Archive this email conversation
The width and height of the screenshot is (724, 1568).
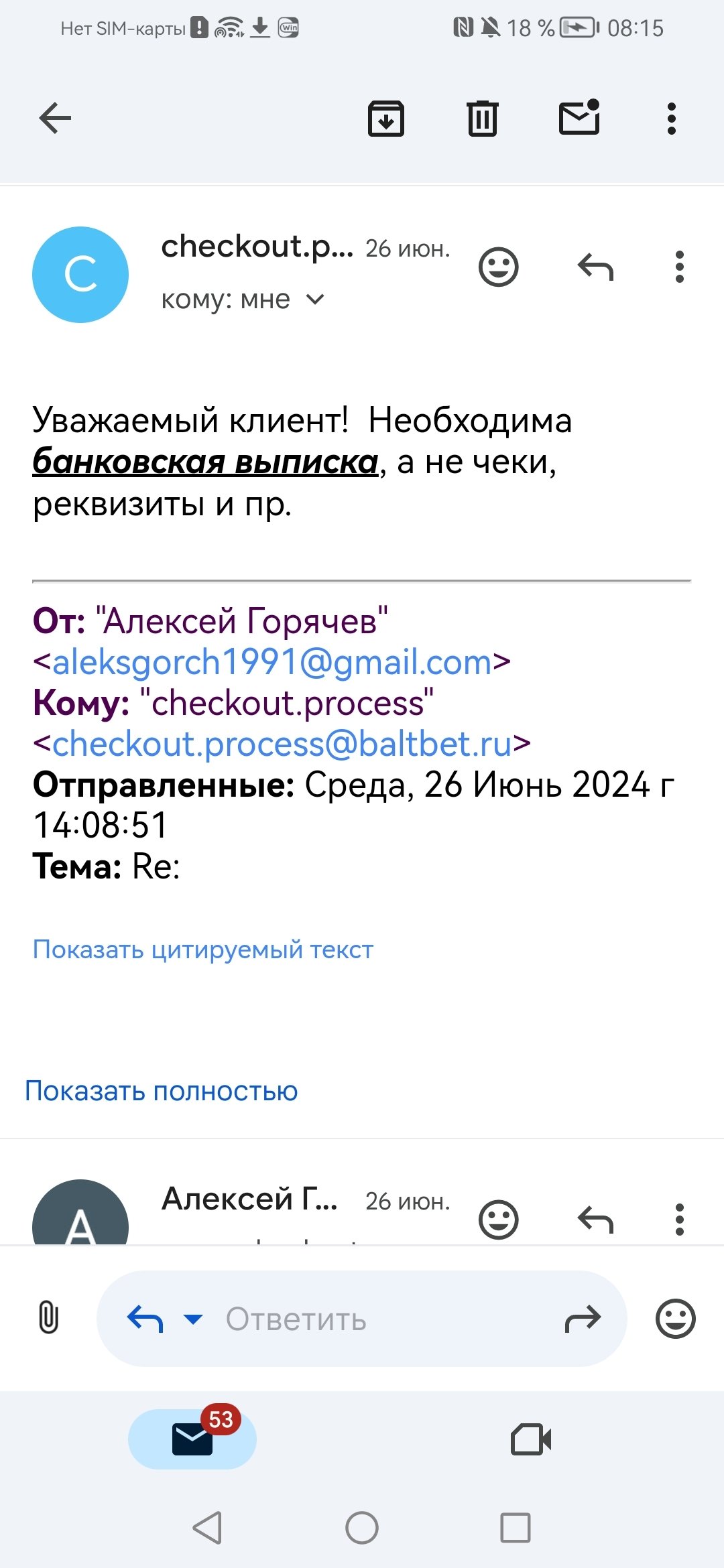(x=386, y=119)
